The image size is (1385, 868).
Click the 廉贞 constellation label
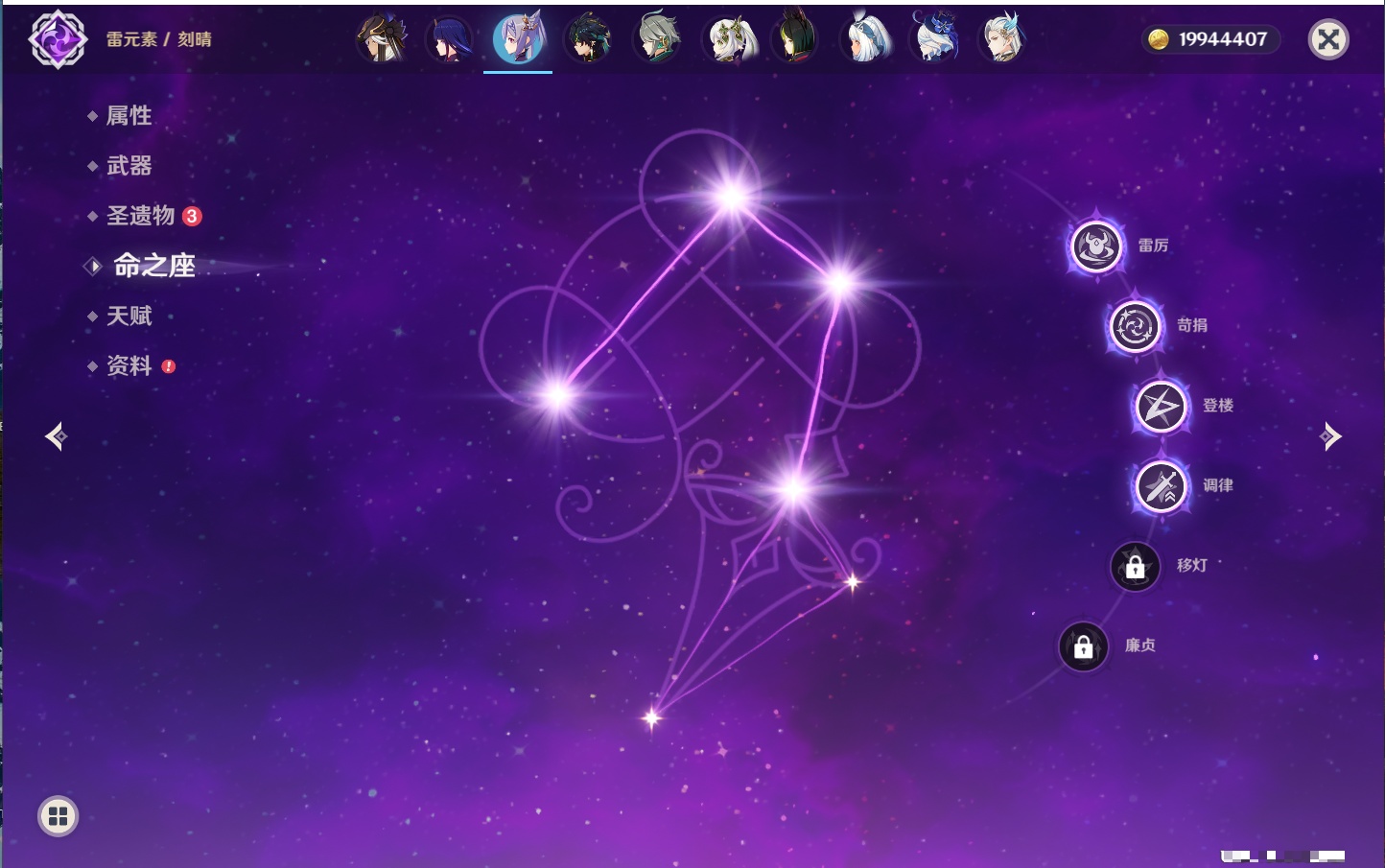pyautogui.click(x=1140, y=645)
